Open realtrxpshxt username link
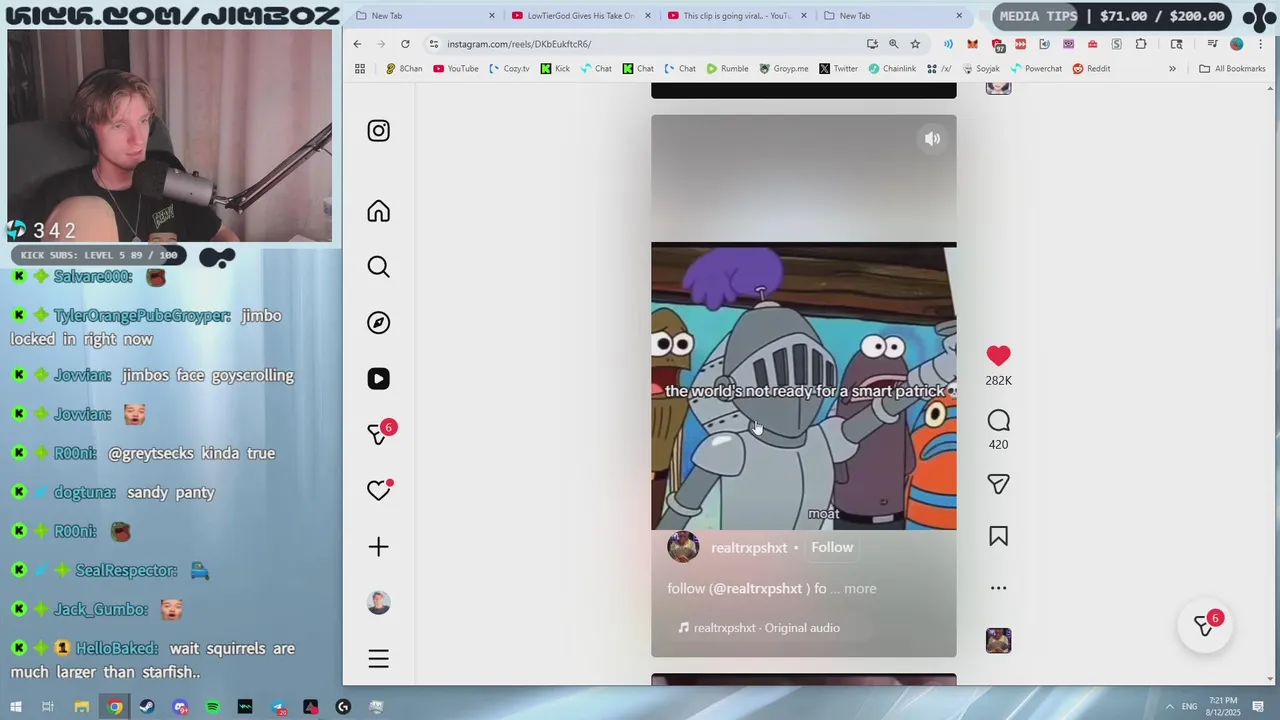1280x720 pixels. (x=749, y=548)
